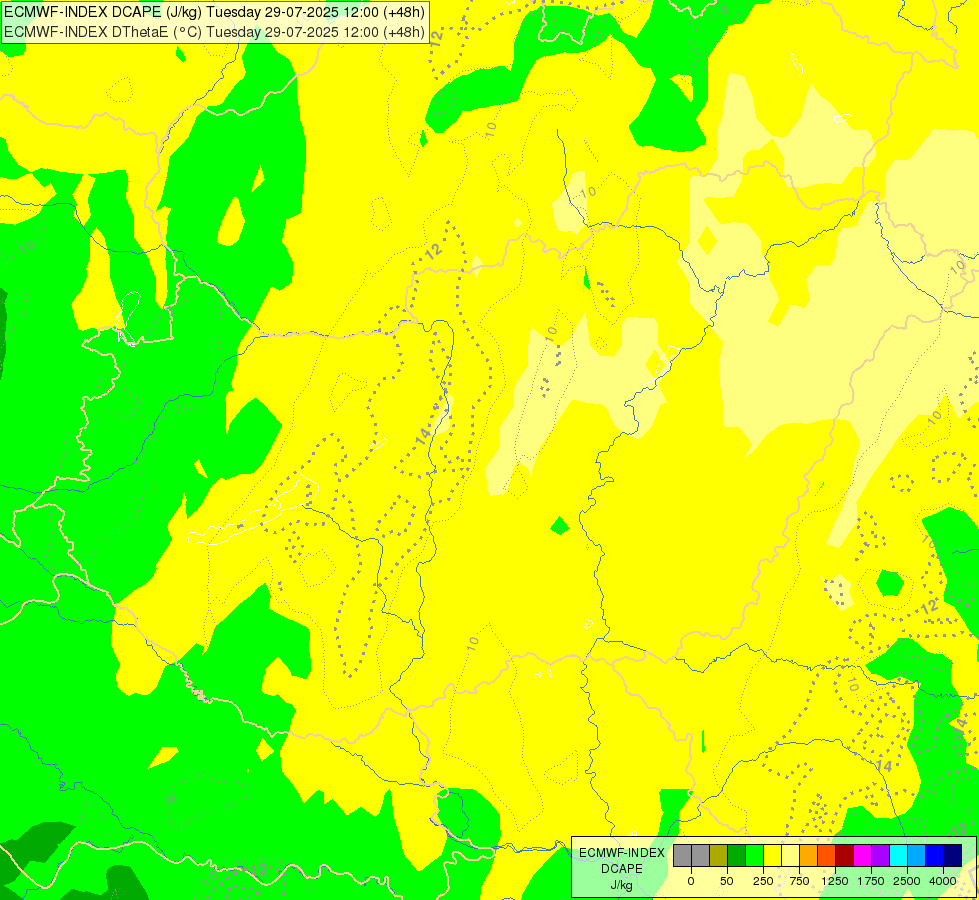Click the 50 legend scale value
The width and height of the screenshot is (979, 900).
[727, 881]
